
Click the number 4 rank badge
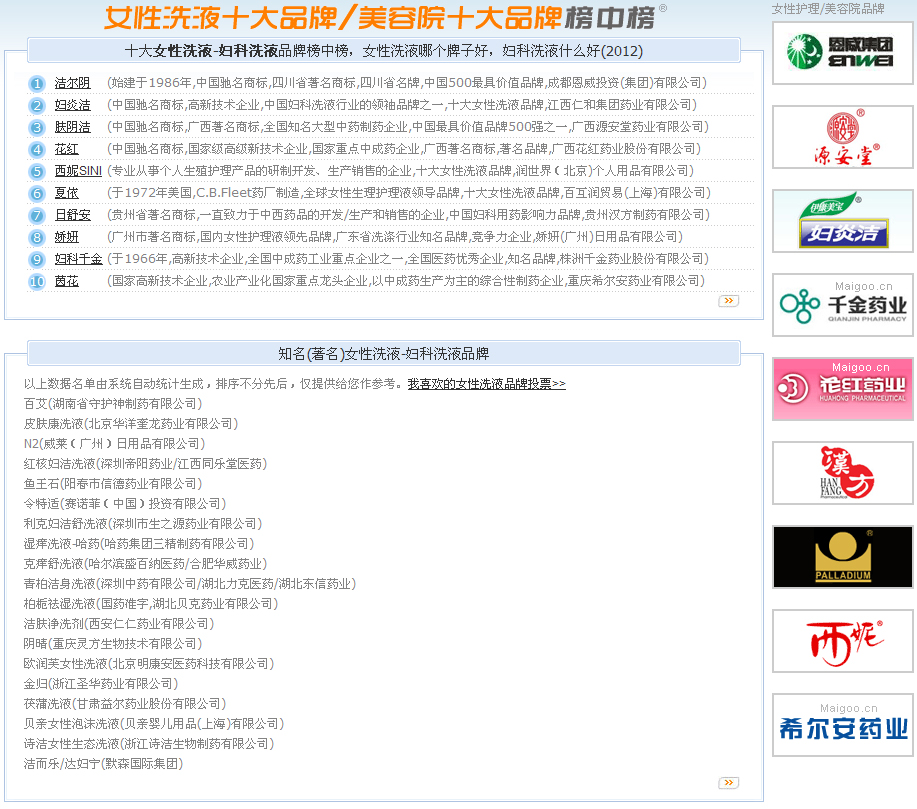(x=37, y=150)
